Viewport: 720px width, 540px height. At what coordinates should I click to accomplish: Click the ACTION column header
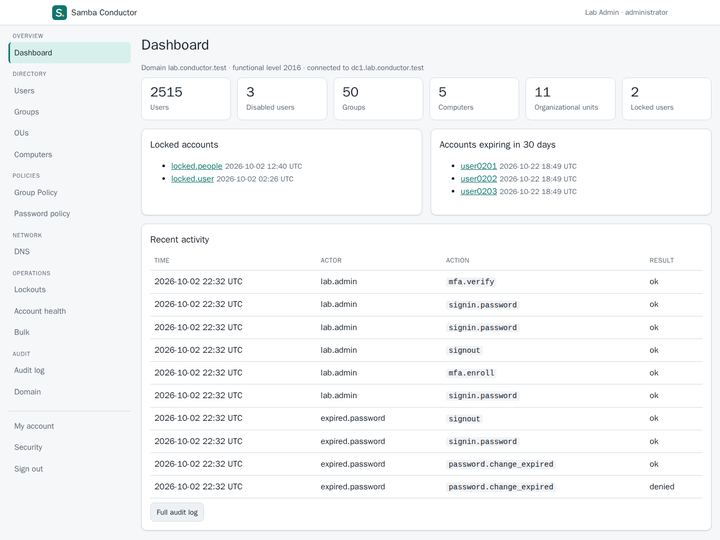(457, 260)
